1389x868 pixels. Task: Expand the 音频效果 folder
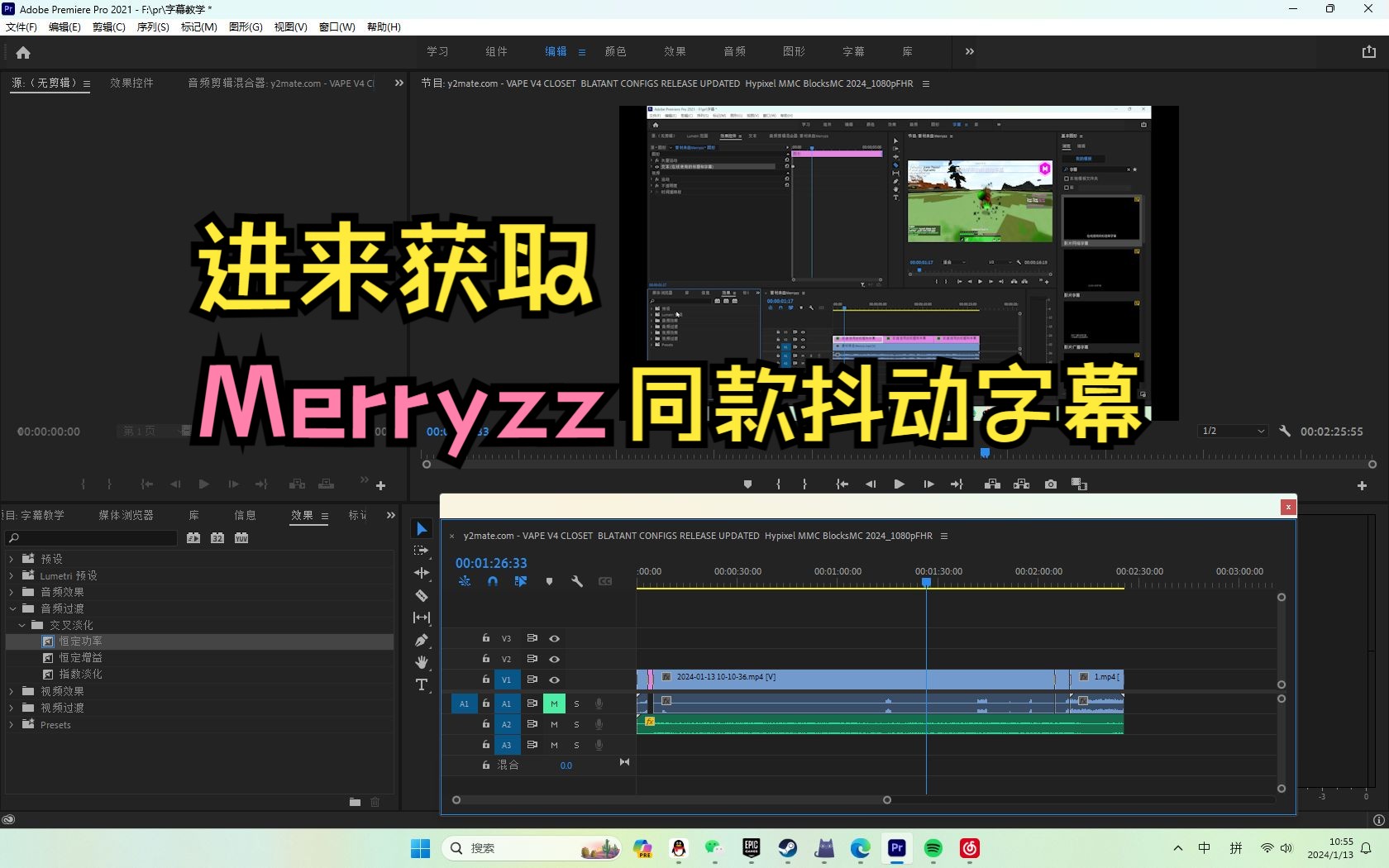12,592
